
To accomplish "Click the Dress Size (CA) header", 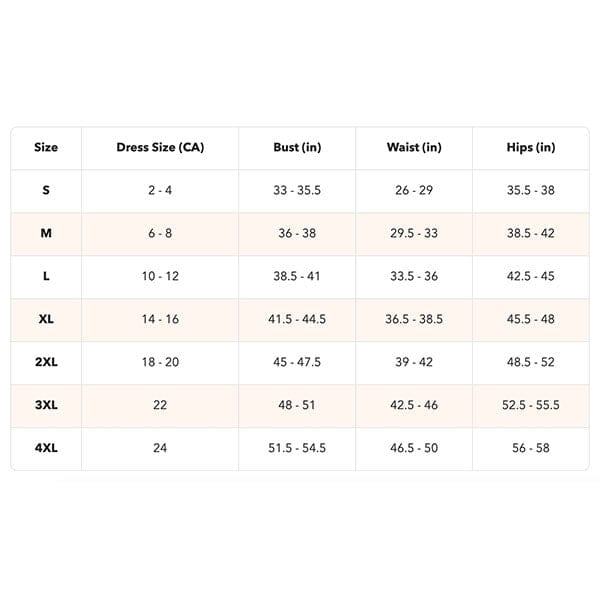I will pos(160,148).
